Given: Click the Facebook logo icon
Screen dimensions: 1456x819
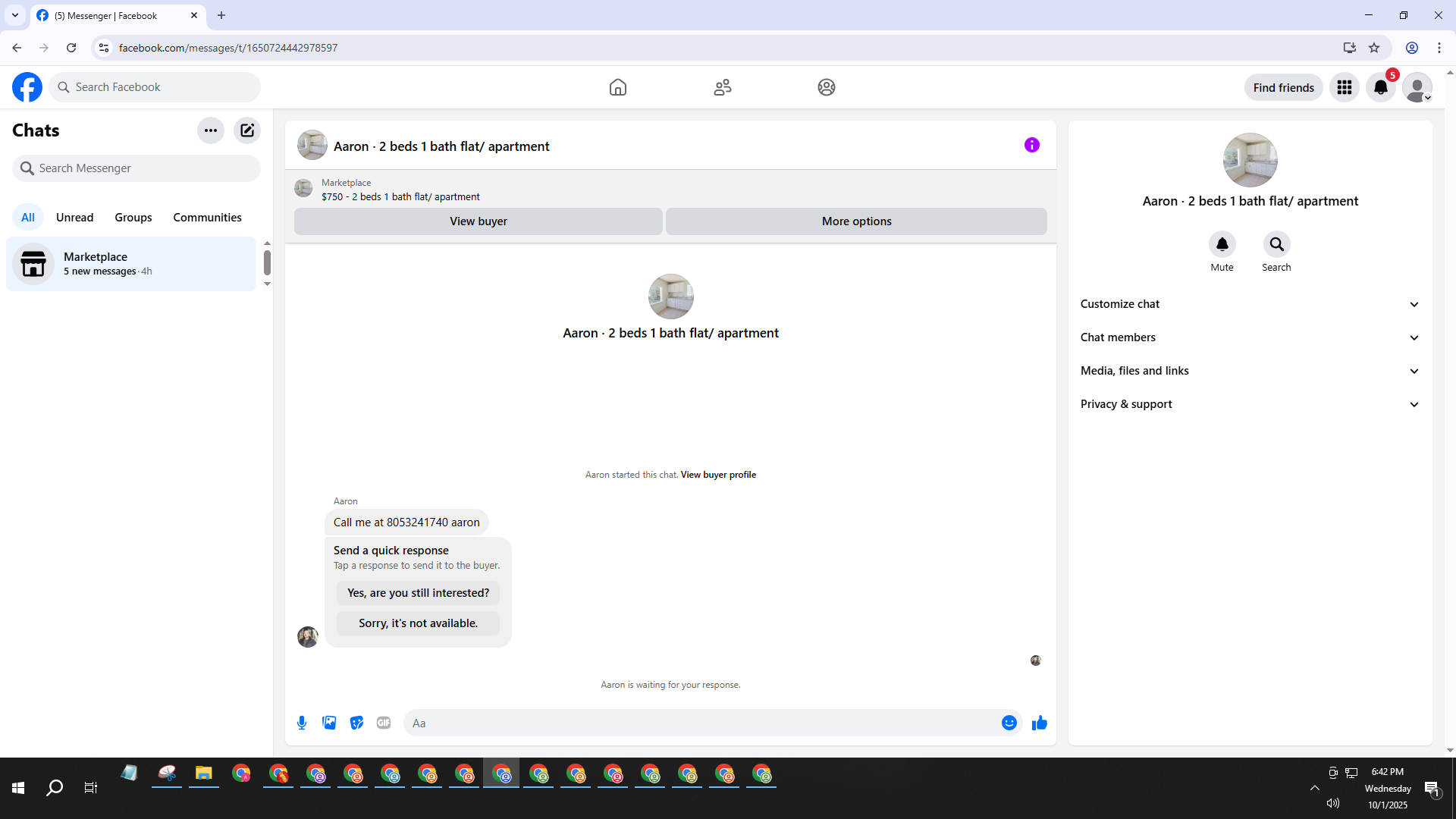Looking at the screenshot, I should tap(27, 87).
